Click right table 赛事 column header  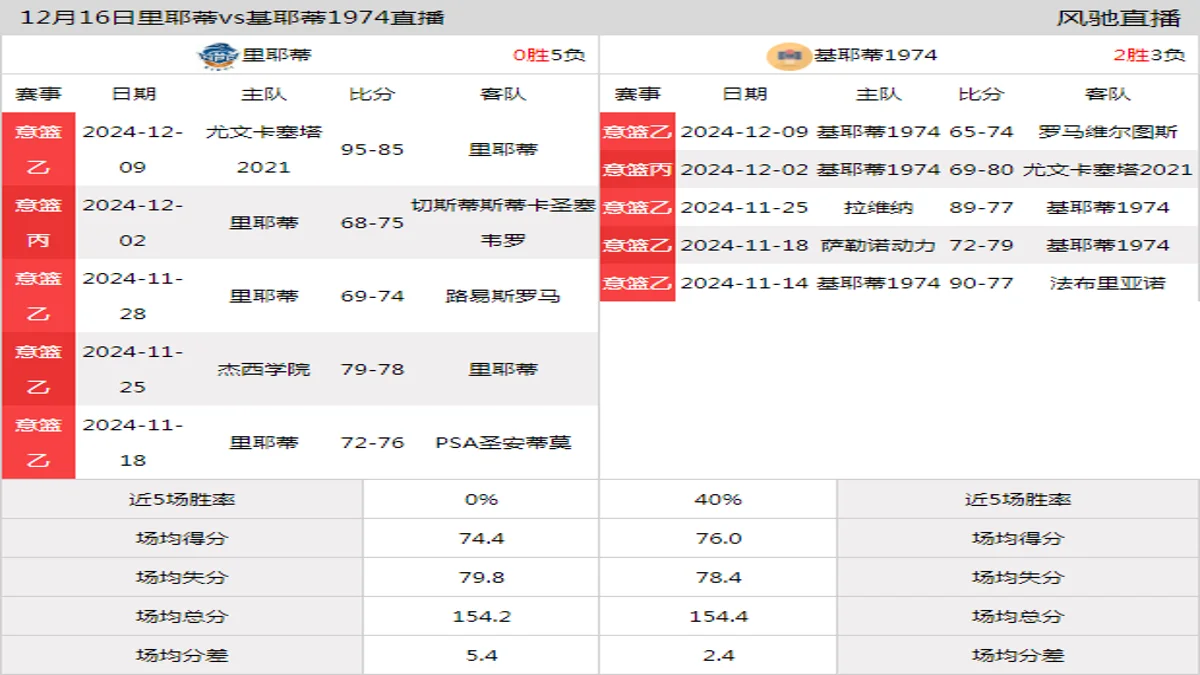638,94
